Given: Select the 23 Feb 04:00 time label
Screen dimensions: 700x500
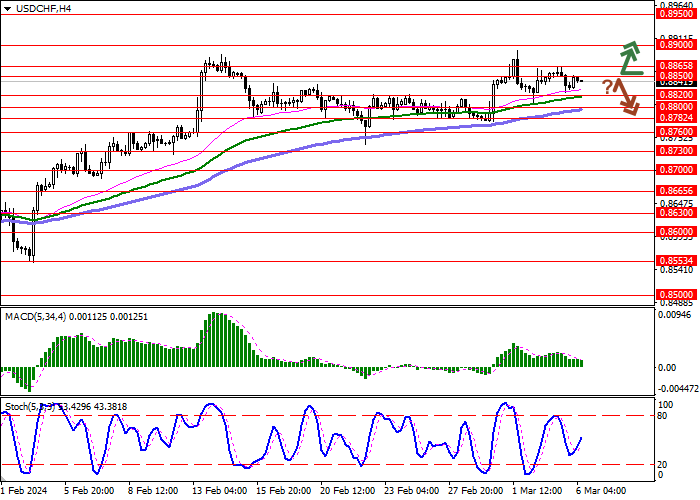Looking at the screenshot, I should [412, 491].
